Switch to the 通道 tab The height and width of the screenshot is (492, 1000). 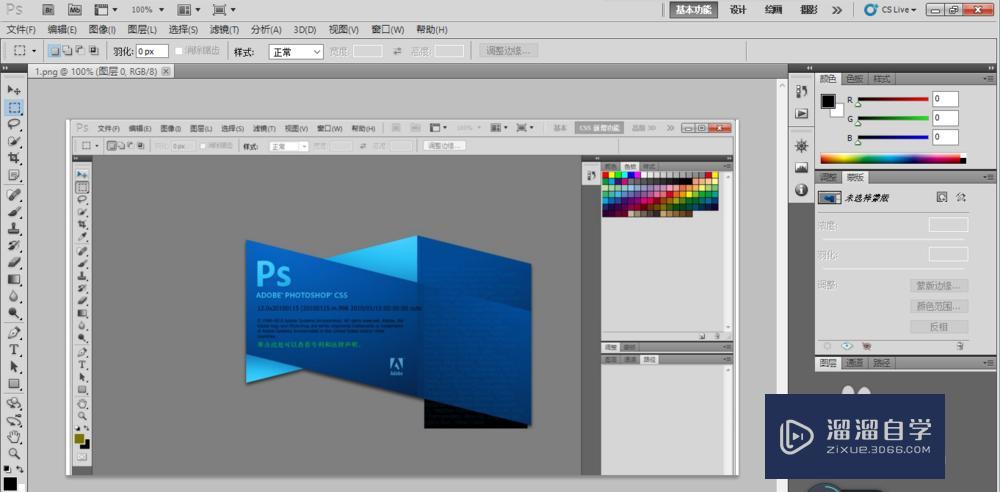pos(855,363)
